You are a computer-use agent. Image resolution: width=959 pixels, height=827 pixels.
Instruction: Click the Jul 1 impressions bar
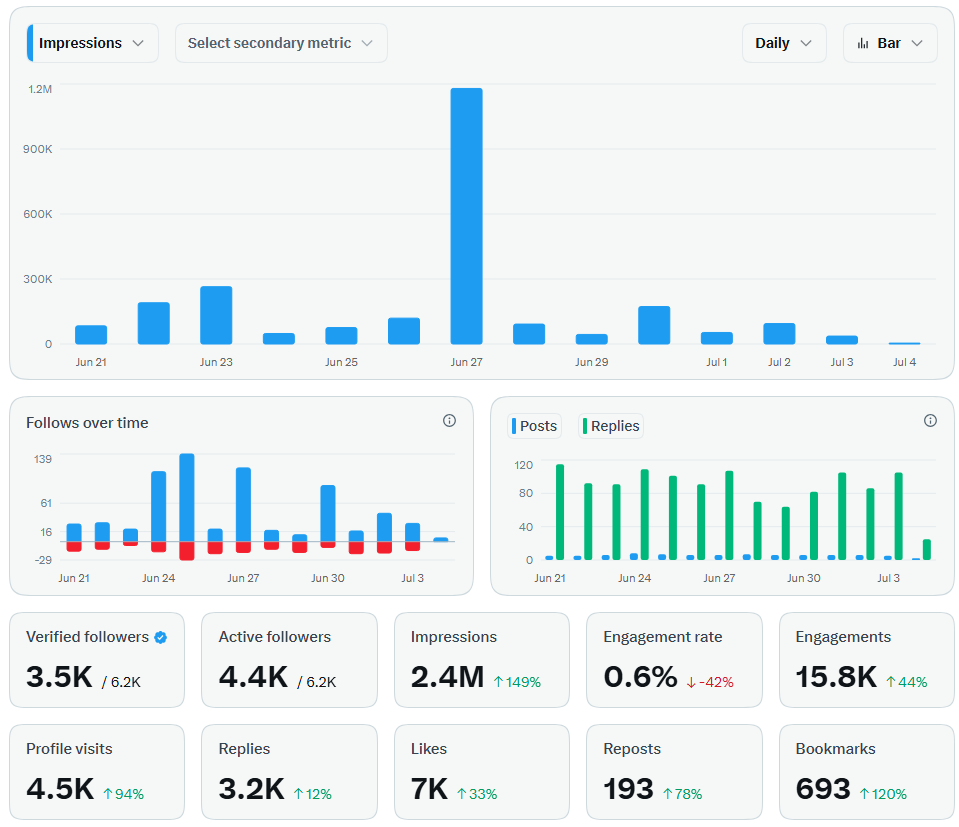pyautogui.click(x=717, y=338)
